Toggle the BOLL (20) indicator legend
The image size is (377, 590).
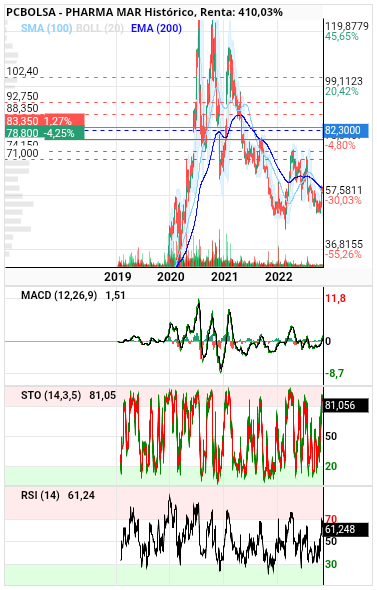[100, 28]
